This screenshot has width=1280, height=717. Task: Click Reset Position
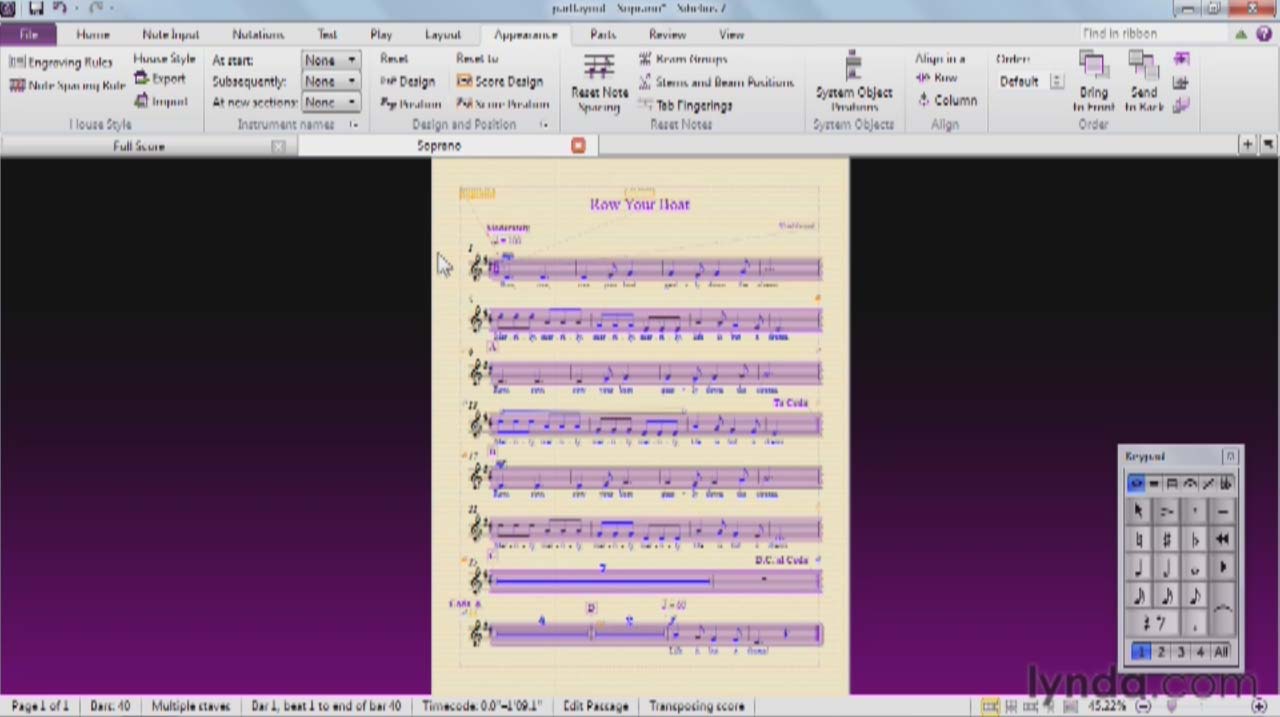(x=410, y=104)
